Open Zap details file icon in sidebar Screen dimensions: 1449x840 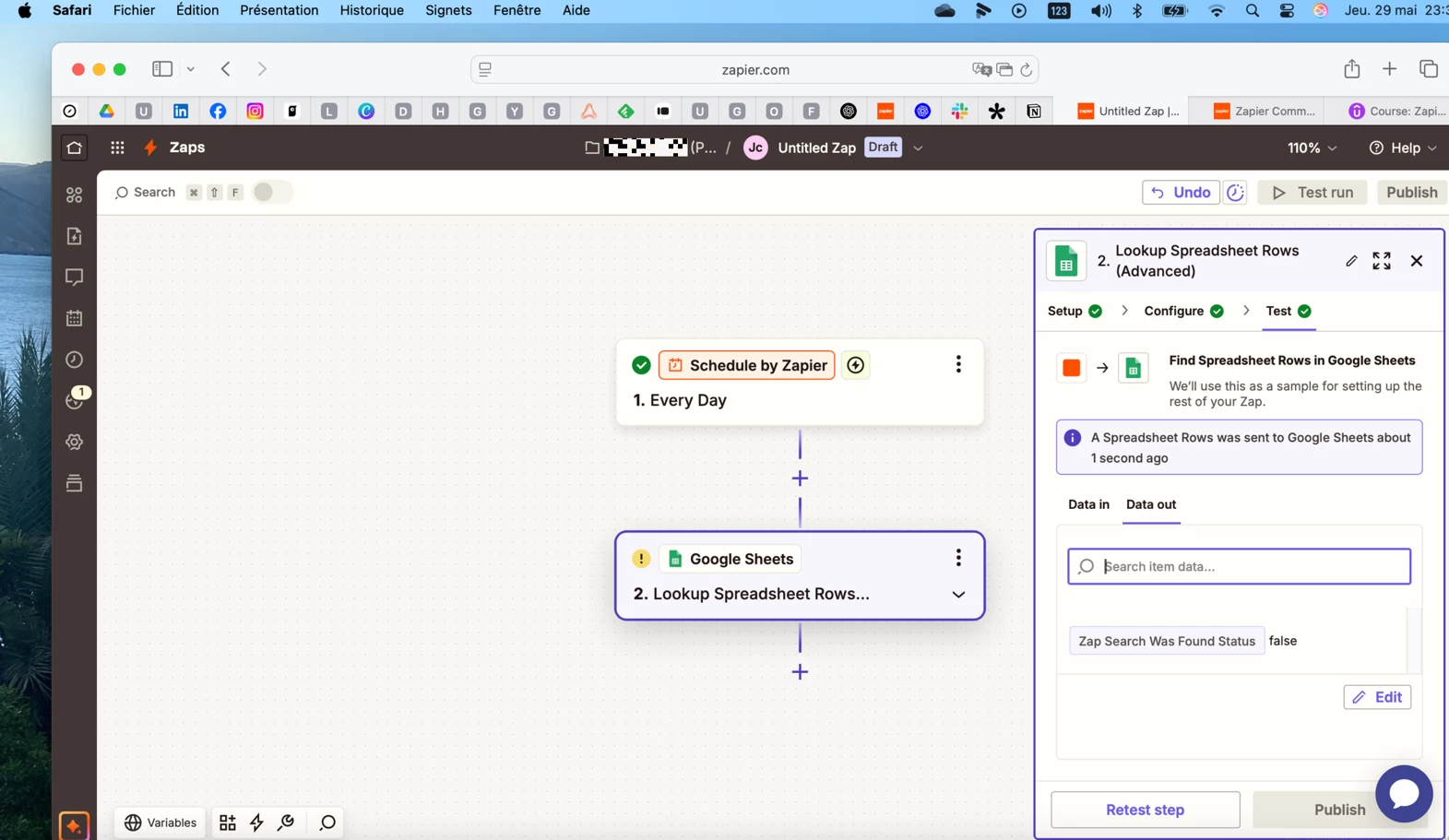pos(75,236)
